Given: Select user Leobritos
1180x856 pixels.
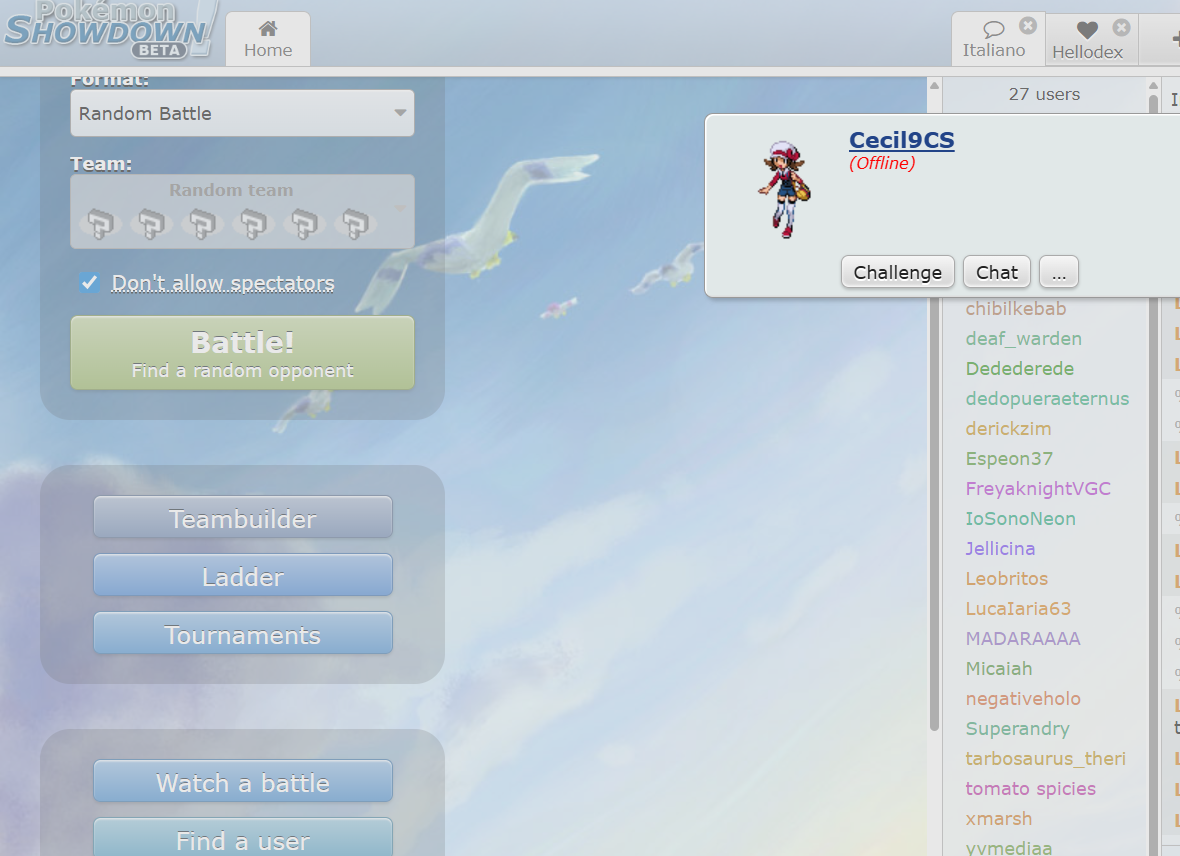Looking at the screenshot, I should tap(1007, 579).
